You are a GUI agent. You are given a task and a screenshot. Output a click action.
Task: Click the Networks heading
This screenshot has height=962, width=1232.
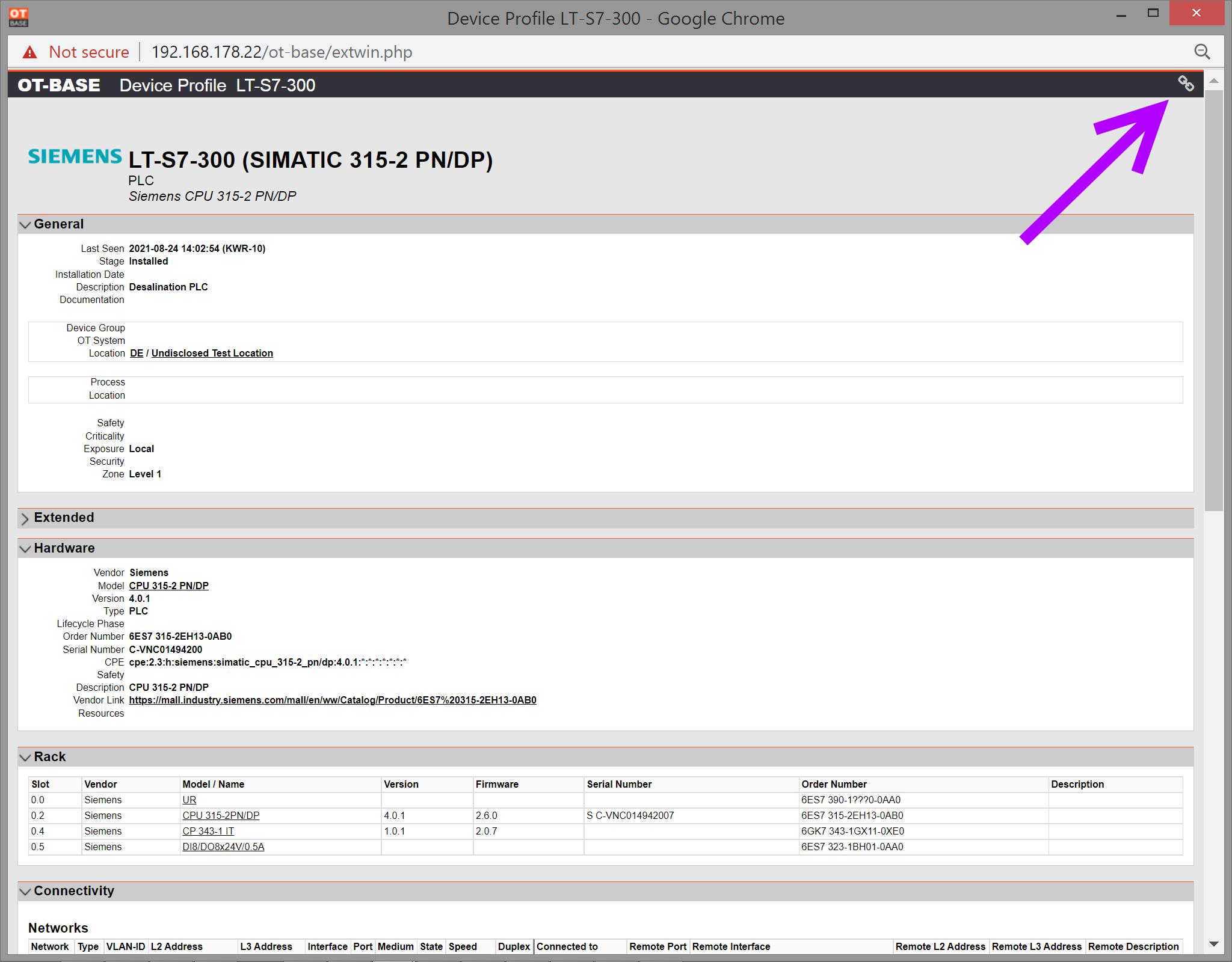coord(58,928)
